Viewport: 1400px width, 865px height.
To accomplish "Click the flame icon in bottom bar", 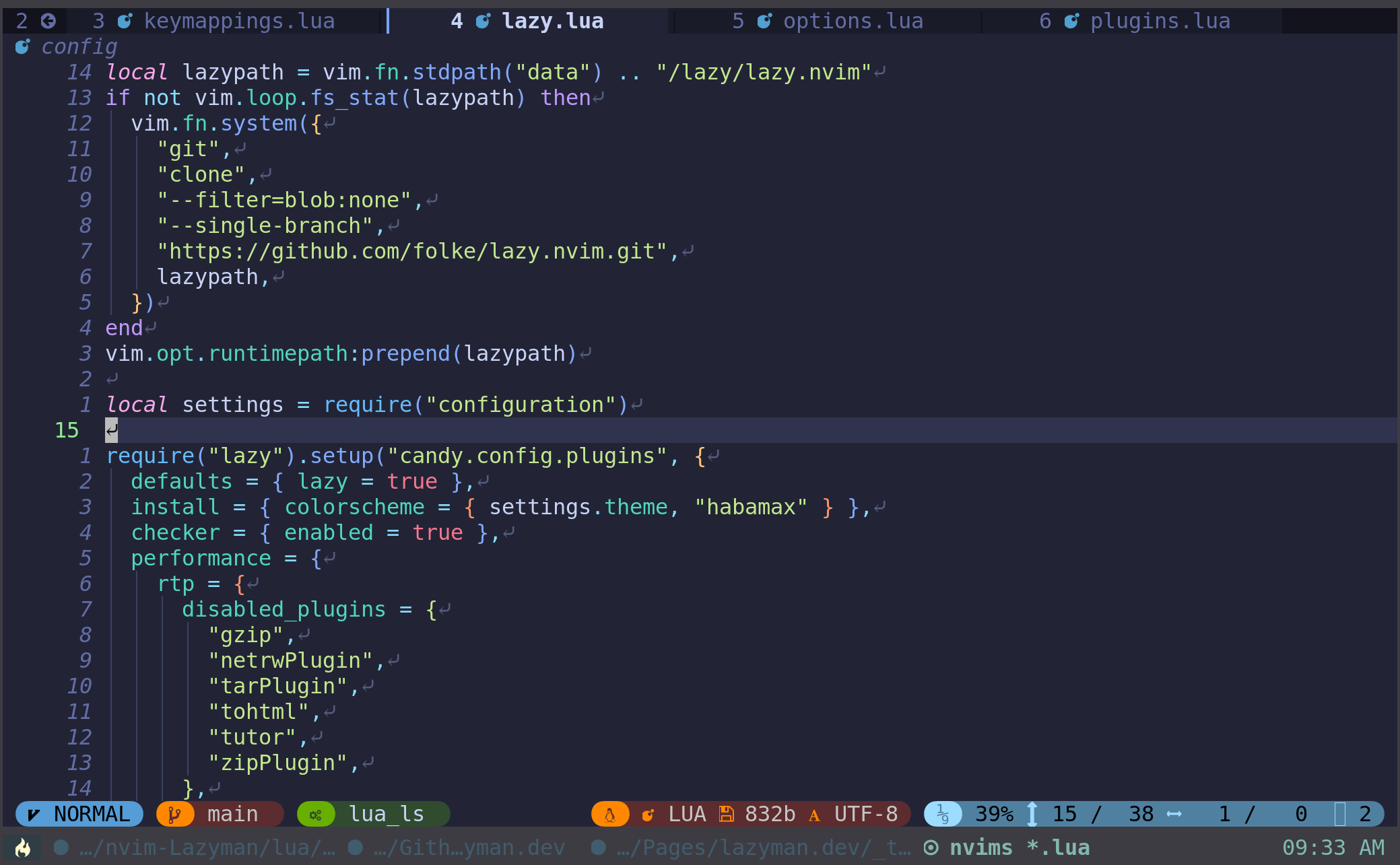I will point(22,847).
